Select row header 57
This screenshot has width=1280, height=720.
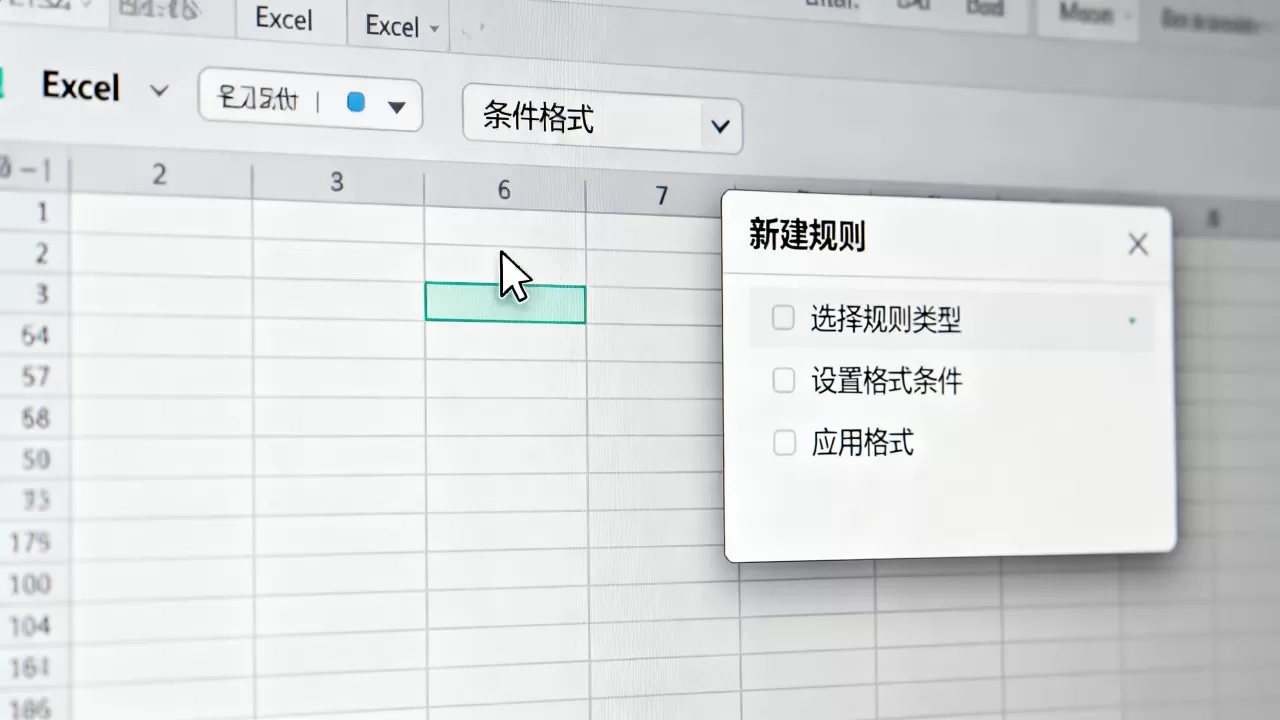[35, 377]
